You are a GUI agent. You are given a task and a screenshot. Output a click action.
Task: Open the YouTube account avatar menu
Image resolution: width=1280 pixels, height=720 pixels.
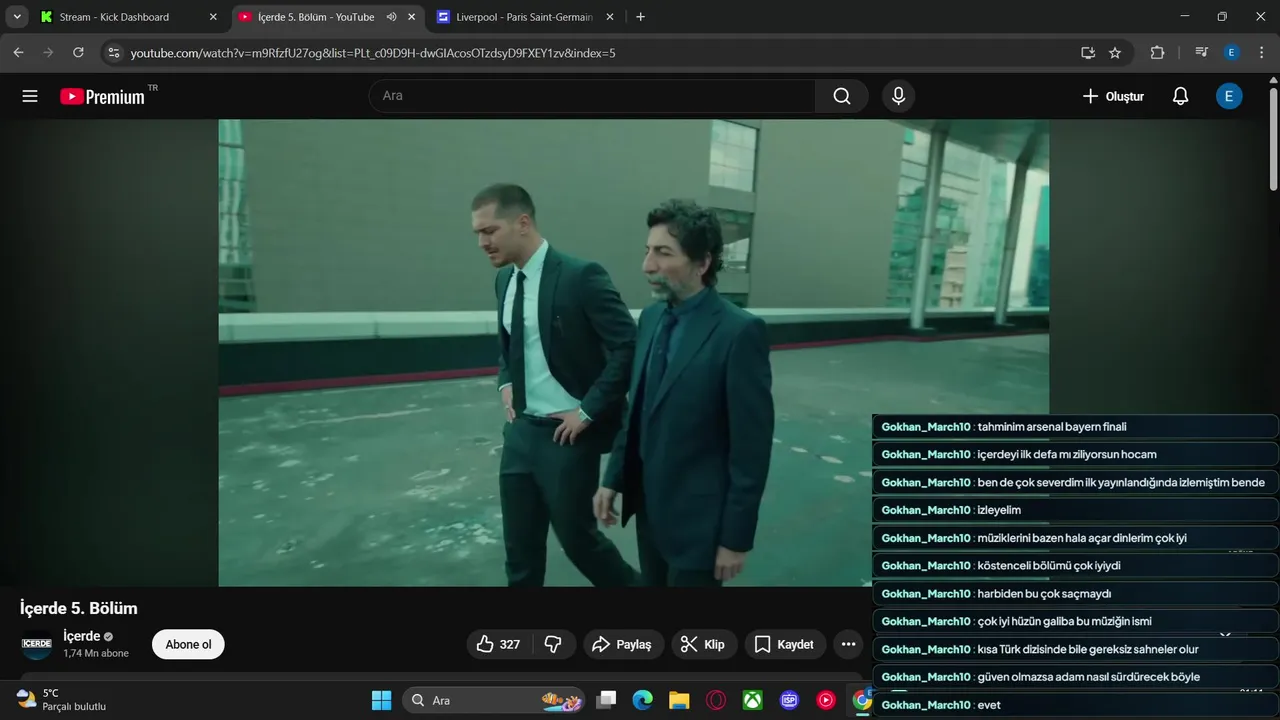point(1229,96)
